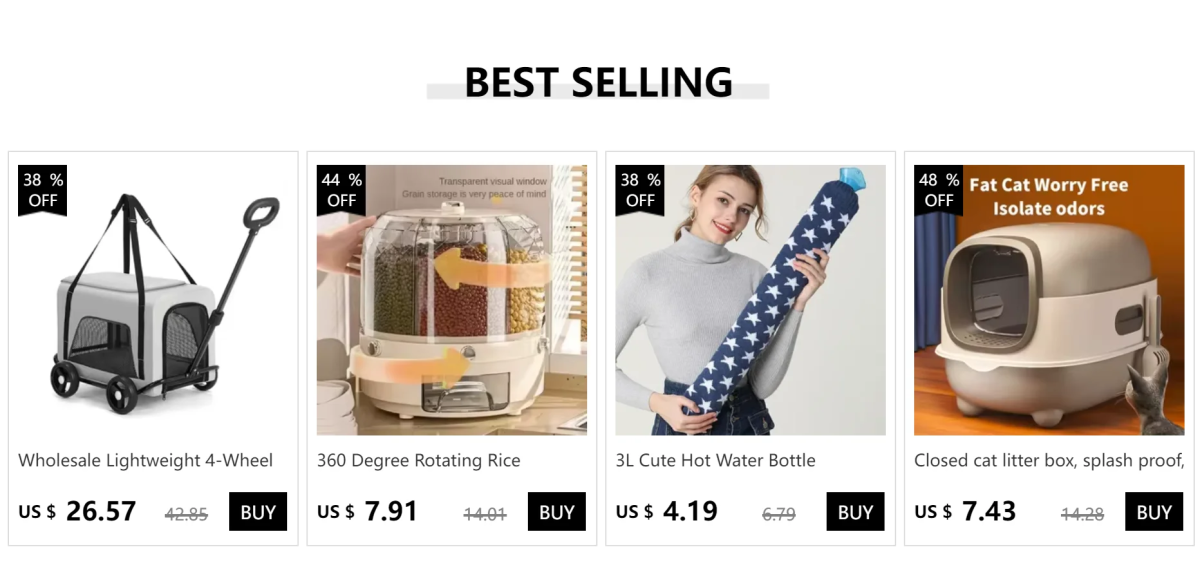Screen dimensions: 1200x563
Task: Open the pet stroller wagon product image
Action: pyautogui.click(x=153, y=300)
